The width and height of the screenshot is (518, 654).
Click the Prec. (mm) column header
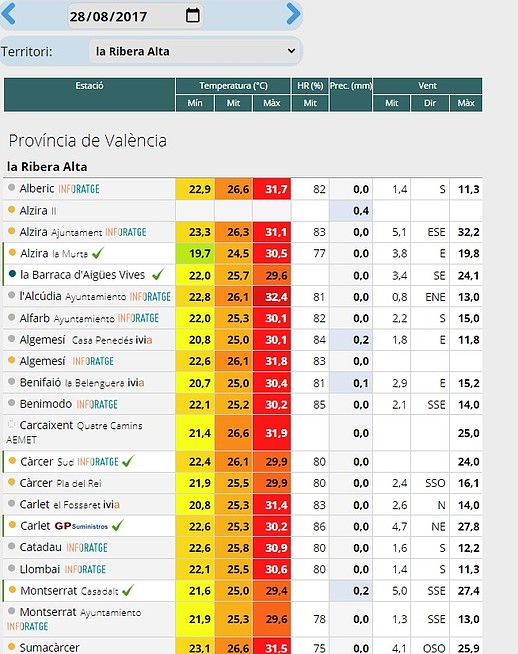(x=351, y=95)
